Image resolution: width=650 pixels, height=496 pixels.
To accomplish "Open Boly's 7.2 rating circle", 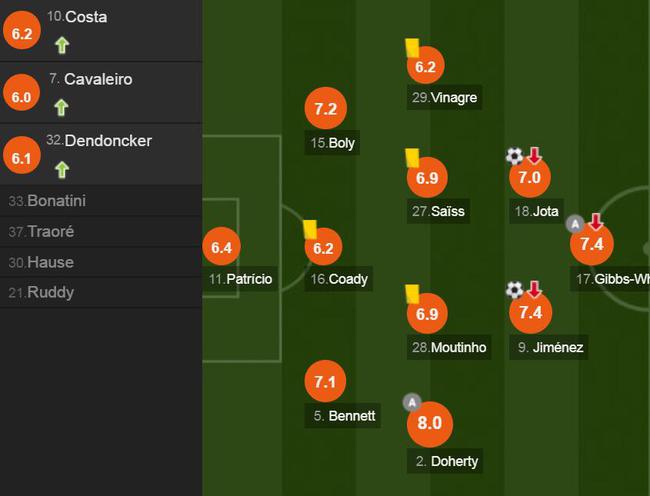I will (325, 109).
